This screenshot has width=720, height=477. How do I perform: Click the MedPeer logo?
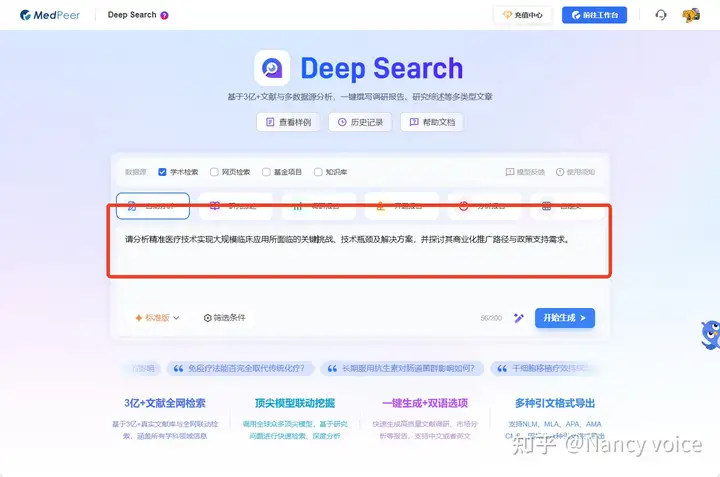[50, 15]
